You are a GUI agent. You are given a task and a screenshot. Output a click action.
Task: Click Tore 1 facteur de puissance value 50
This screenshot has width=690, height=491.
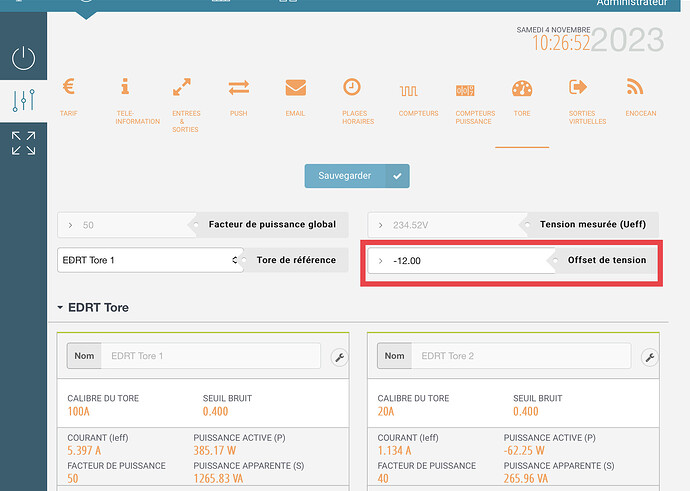73,478
